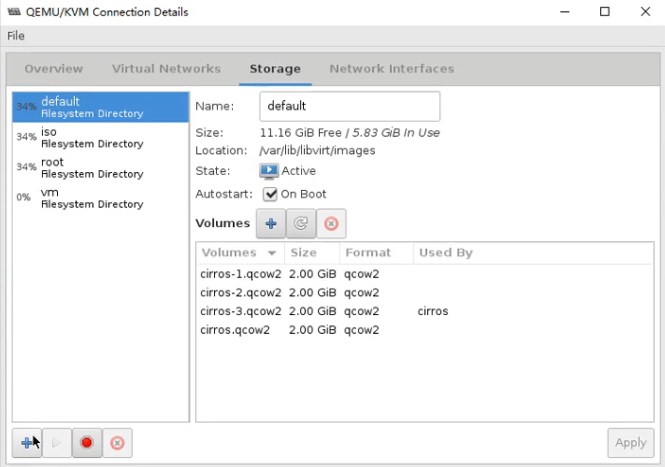This screenshot has height=467, width=665.
Task: Sort by the Volumes column header
Action: point(239,253)
